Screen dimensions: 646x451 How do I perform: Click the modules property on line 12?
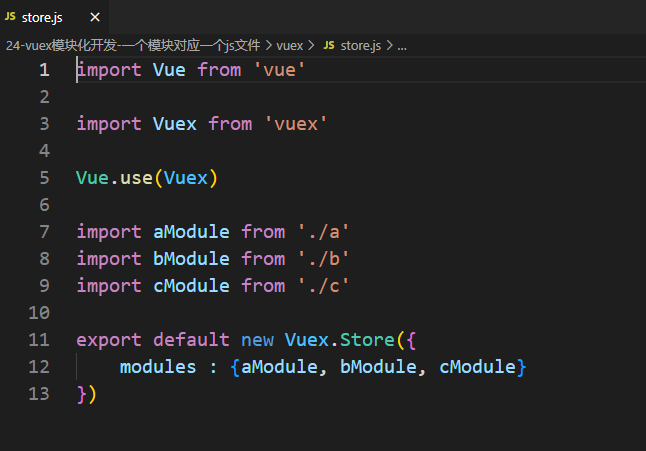pos(158,367)
